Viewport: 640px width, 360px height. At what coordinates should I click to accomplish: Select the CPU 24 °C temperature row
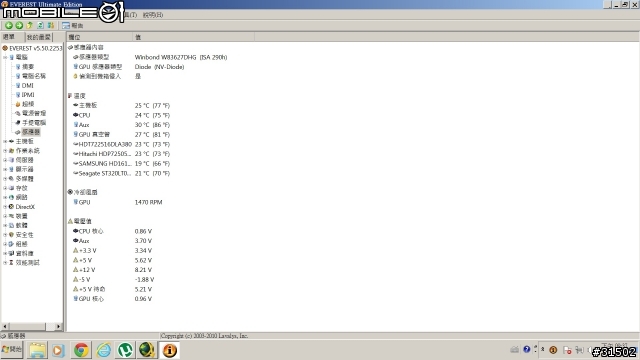pos(121,115)
